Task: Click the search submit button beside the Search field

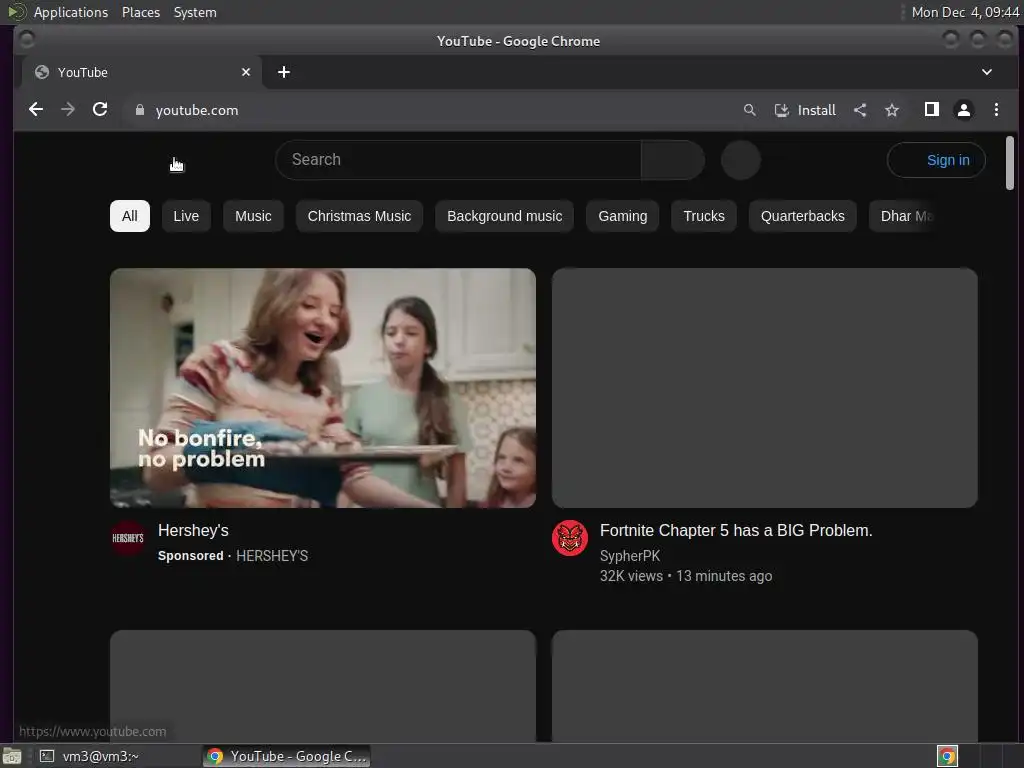Action: [673, 160]
